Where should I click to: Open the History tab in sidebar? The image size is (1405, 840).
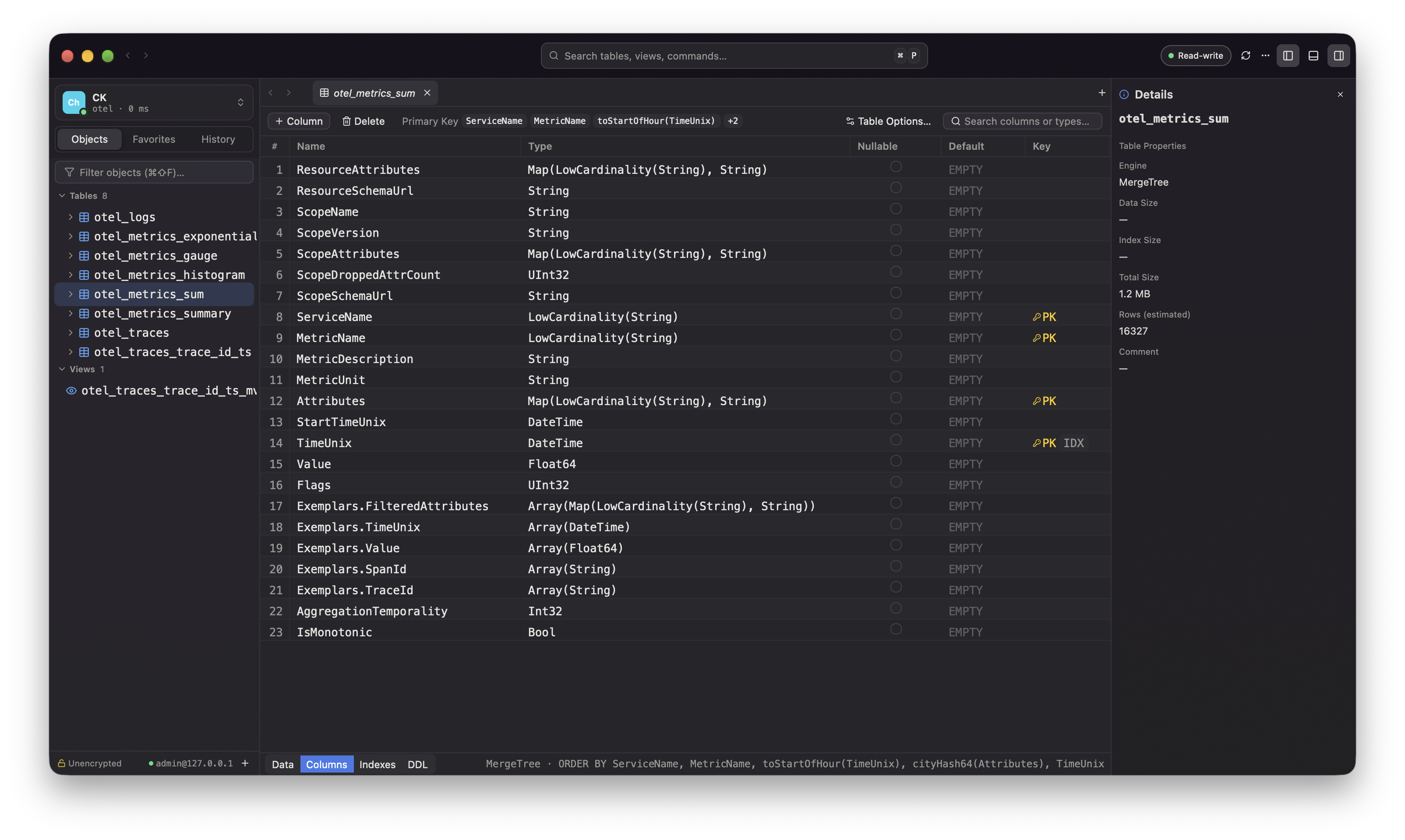pyautogui.click(x=218, y=139)
